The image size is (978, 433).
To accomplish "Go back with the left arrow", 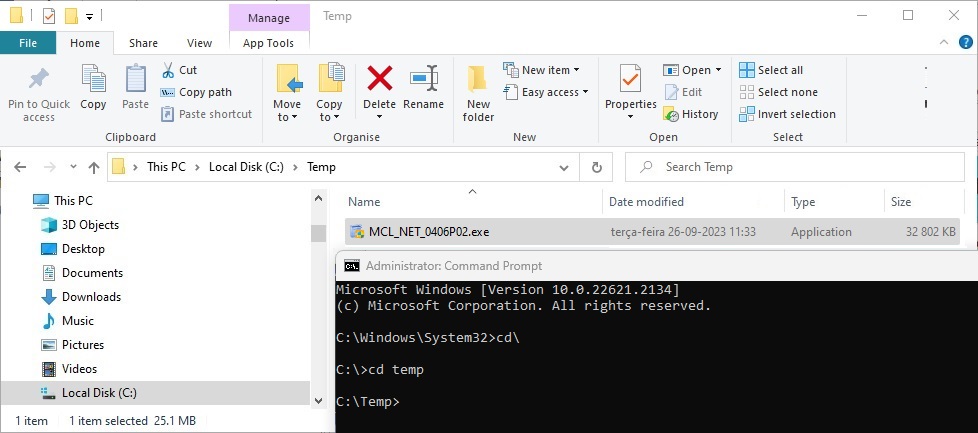I will click(x=20, y=167).
